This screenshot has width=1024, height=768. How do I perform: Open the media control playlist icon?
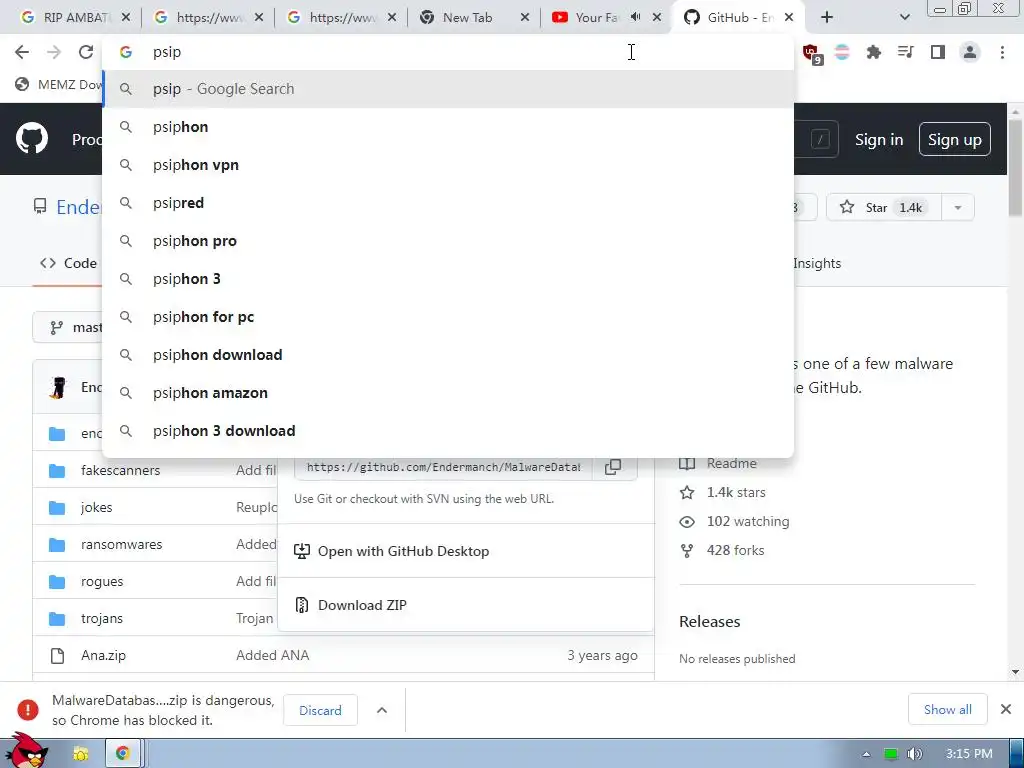(x=905, y=52)
